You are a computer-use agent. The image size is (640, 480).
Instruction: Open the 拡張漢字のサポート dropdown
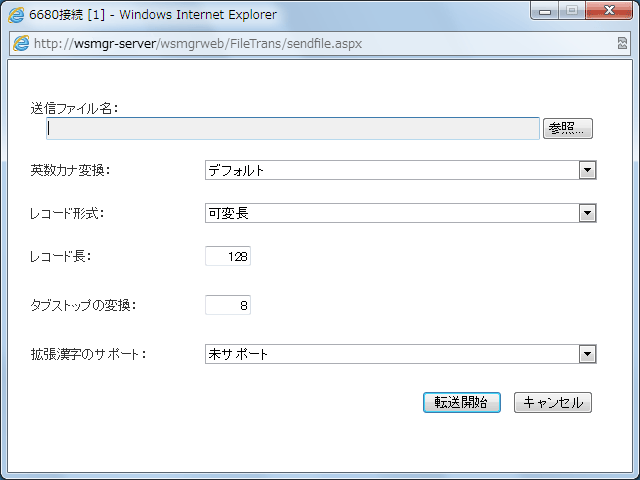coord(400,354)
